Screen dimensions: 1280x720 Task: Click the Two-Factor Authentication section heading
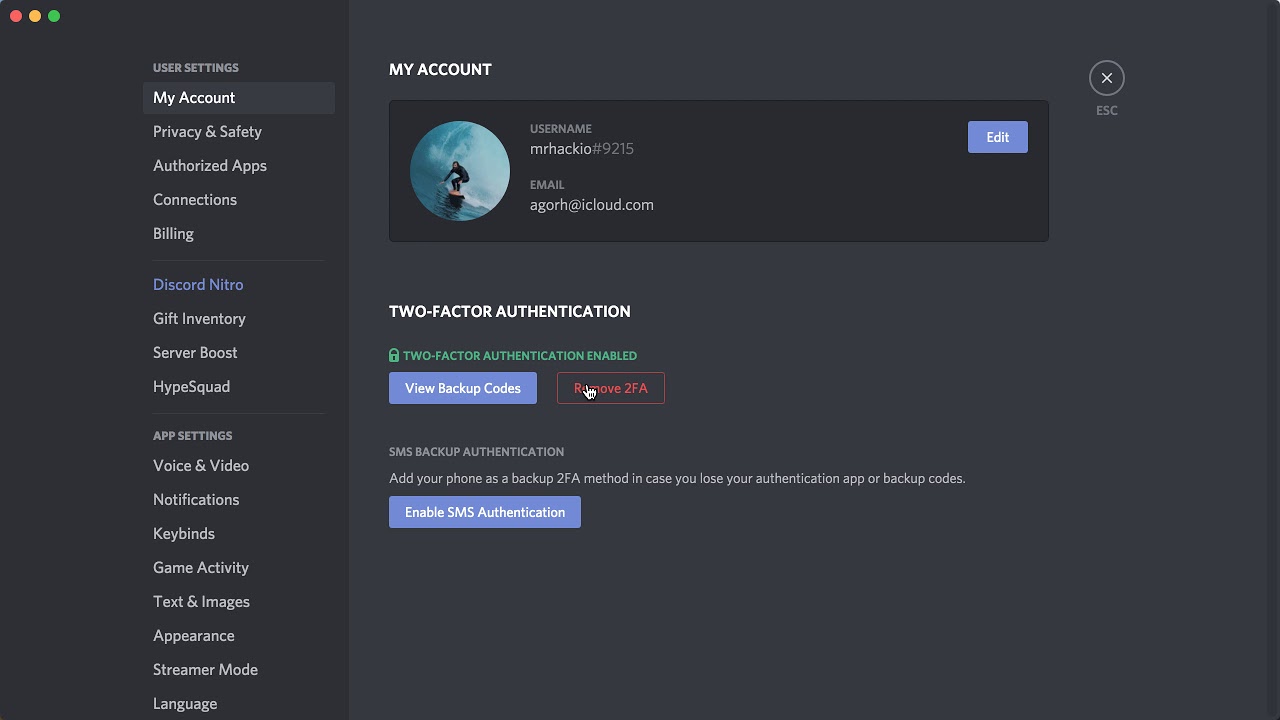coord(510,312)
